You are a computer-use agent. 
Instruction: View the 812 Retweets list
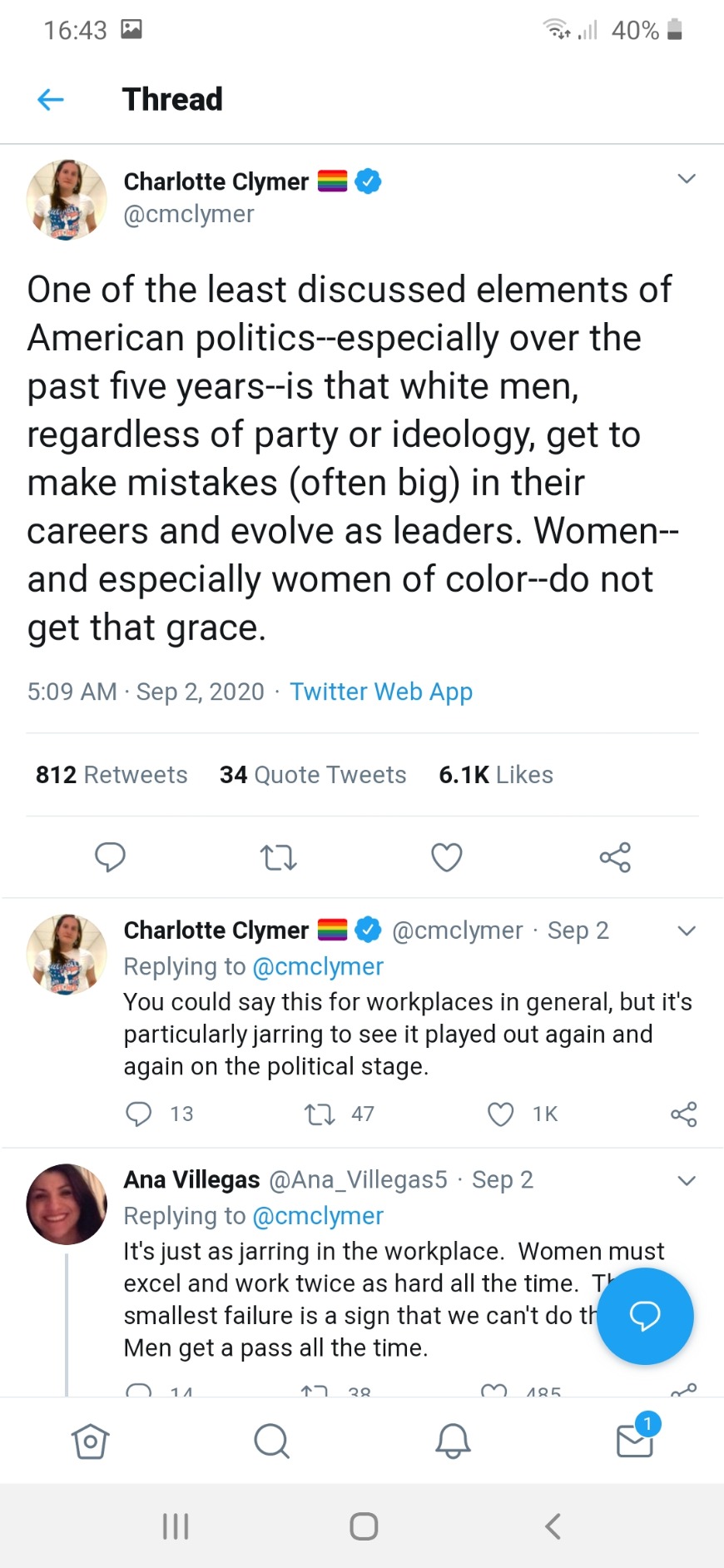click(112, 775)
